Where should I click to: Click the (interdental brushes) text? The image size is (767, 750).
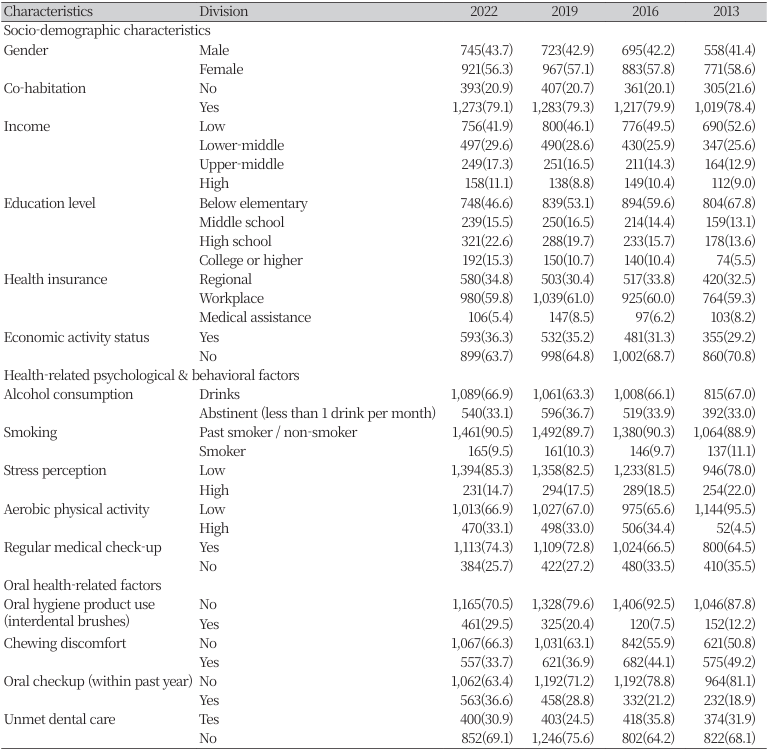[x=67, y=621]
